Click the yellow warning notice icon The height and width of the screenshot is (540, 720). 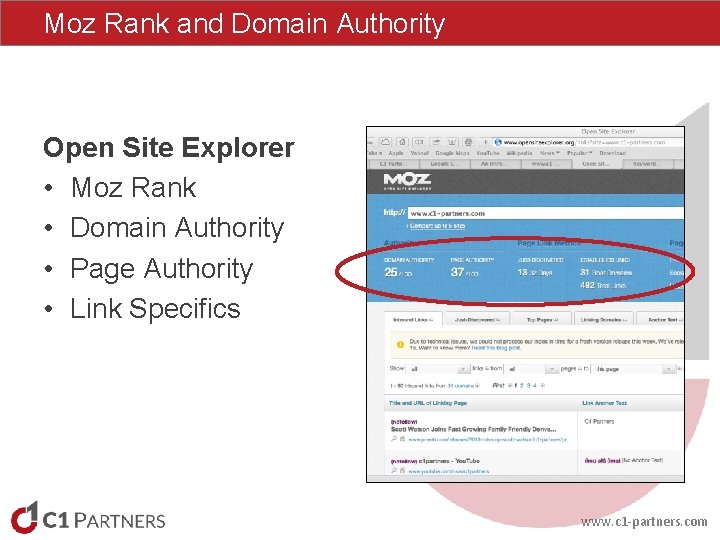point(400,344)
